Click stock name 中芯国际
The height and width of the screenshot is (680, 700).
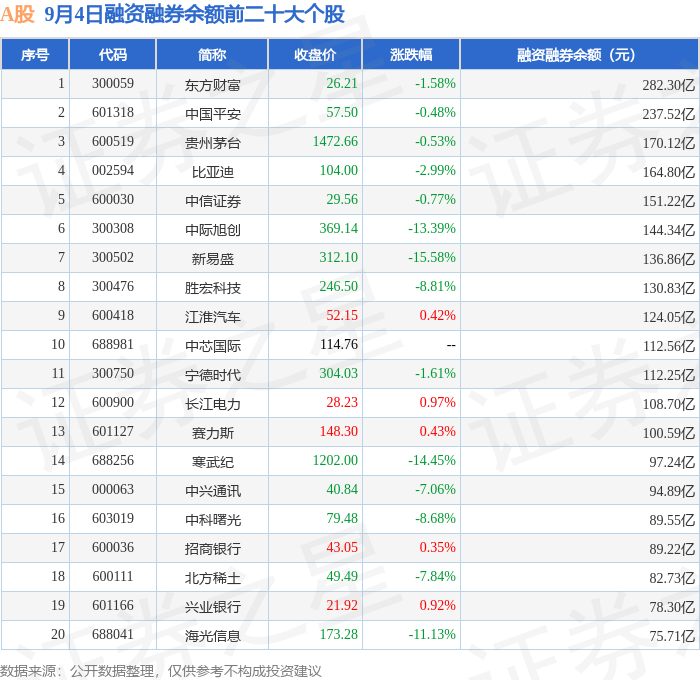pyautogui.click(x=212, y=346)
